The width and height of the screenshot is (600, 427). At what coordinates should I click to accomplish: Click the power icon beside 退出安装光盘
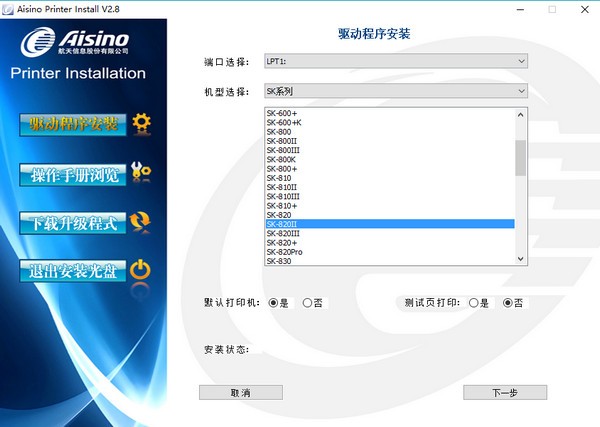pos(142,269)
